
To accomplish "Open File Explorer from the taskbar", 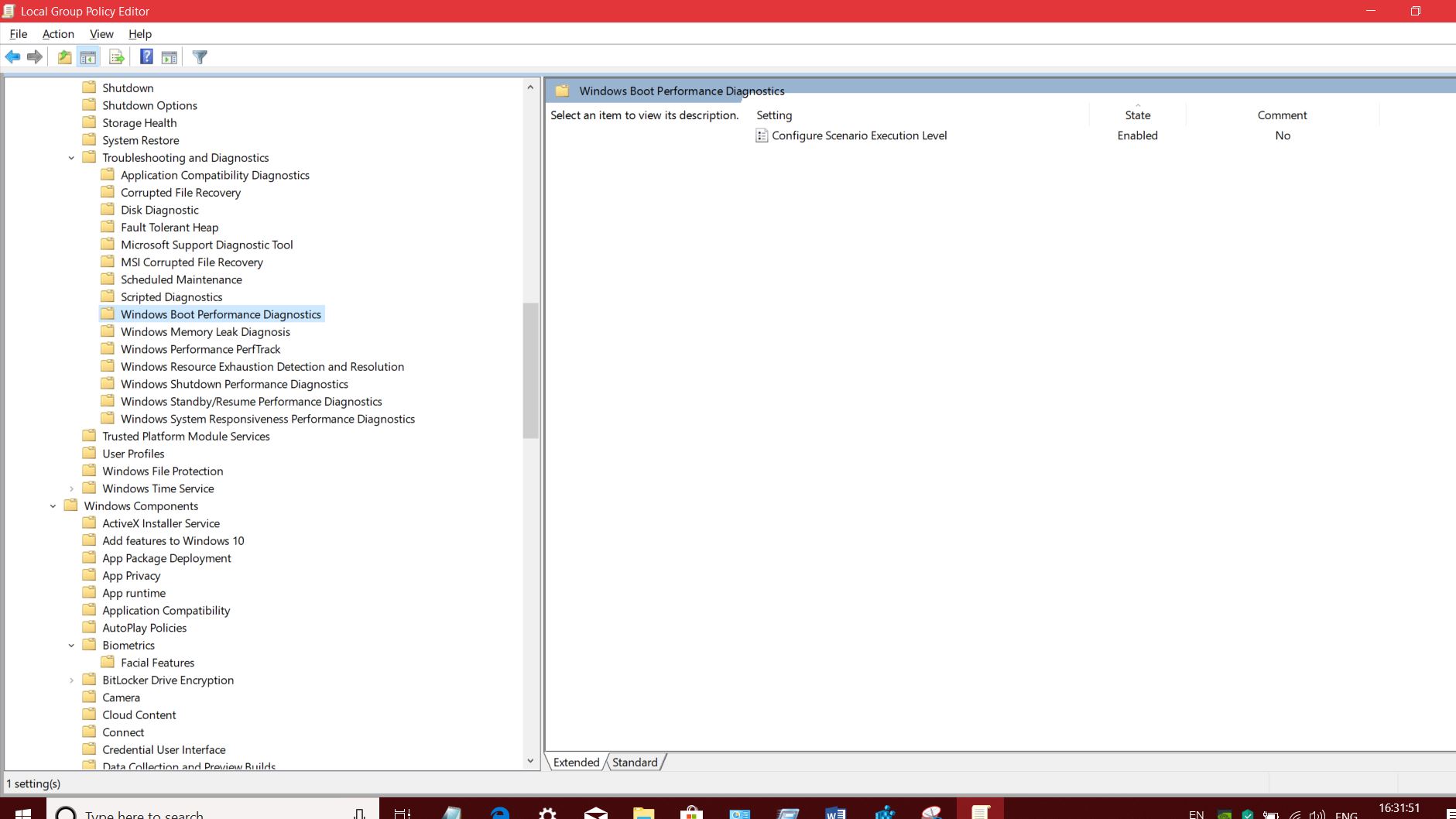I will point(644,813).
